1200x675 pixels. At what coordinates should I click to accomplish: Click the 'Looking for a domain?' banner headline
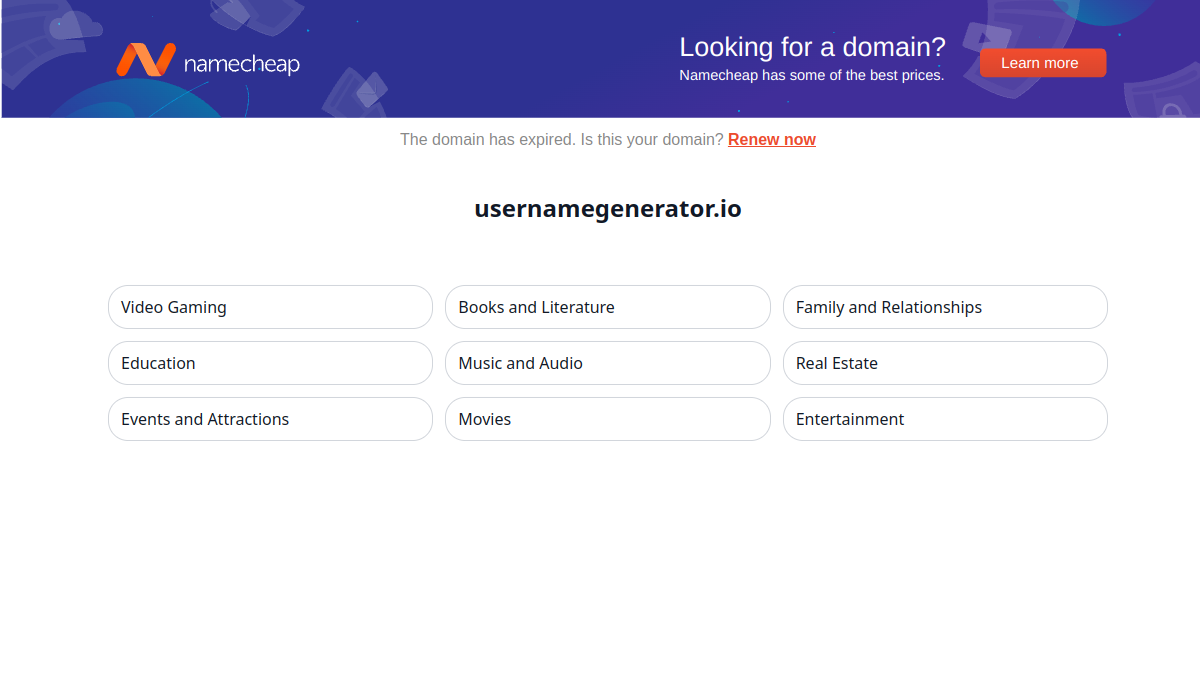[812, 47]
